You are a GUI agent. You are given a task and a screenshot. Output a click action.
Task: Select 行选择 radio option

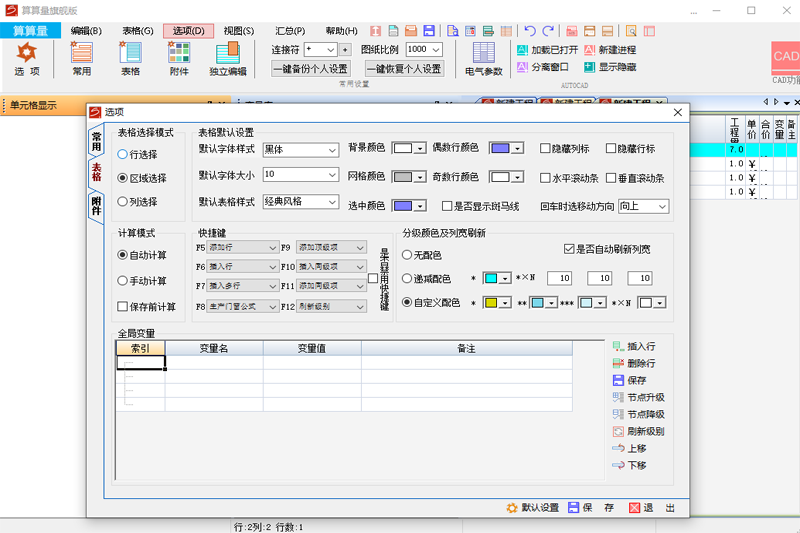pos(123,155)
